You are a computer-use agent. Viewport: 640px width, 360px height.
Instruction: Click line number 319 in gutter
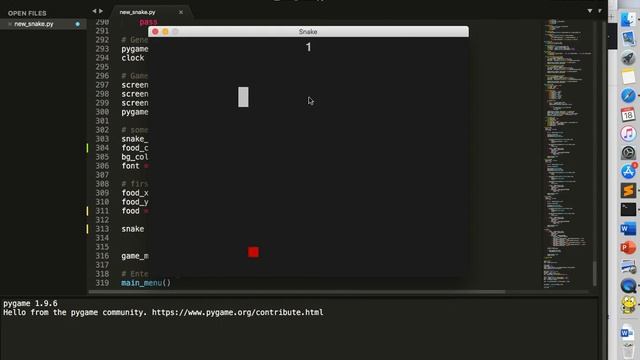(x=102, y=283)
